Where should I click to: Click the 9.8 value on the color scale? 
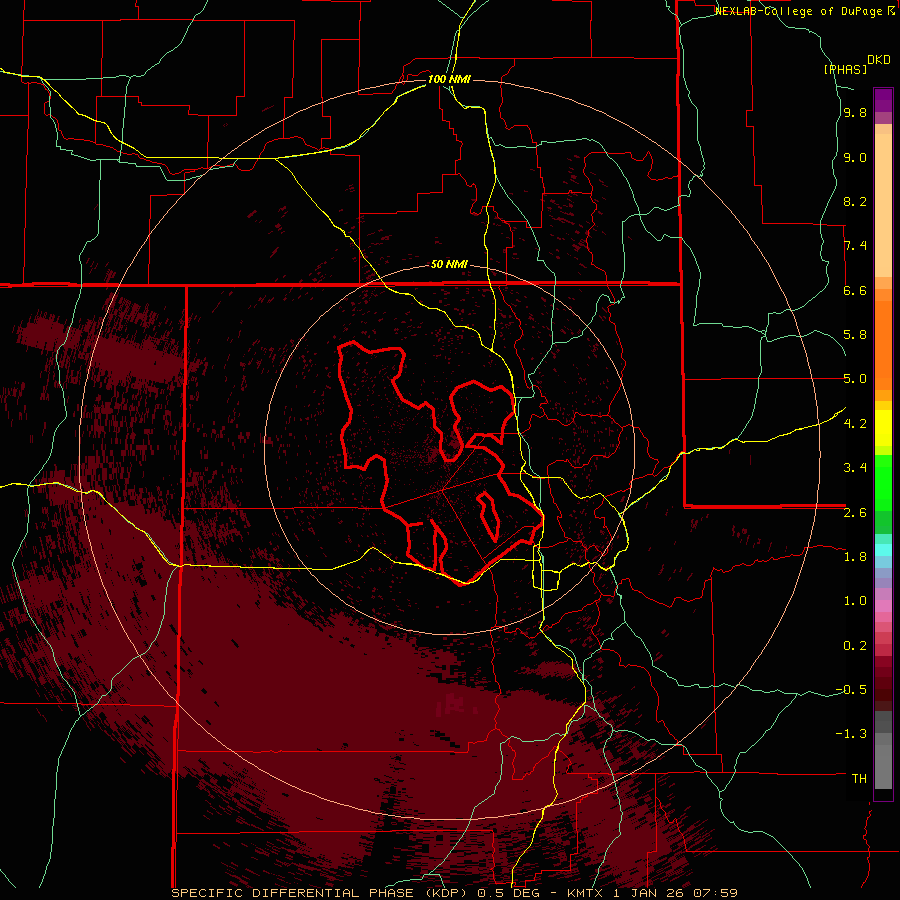pos(855,113)
